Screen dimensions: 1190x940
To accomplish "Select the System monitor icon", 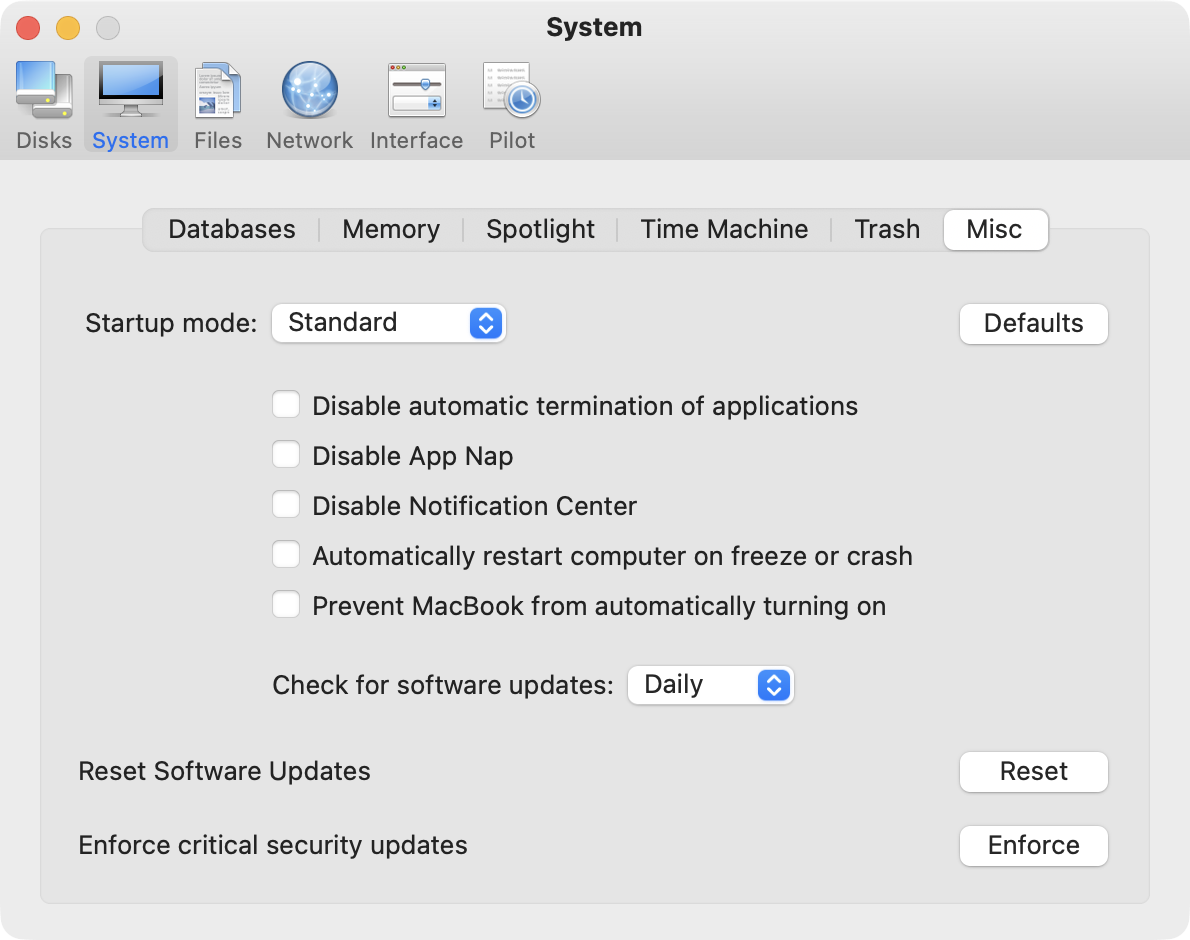I will tap(130, 91).
